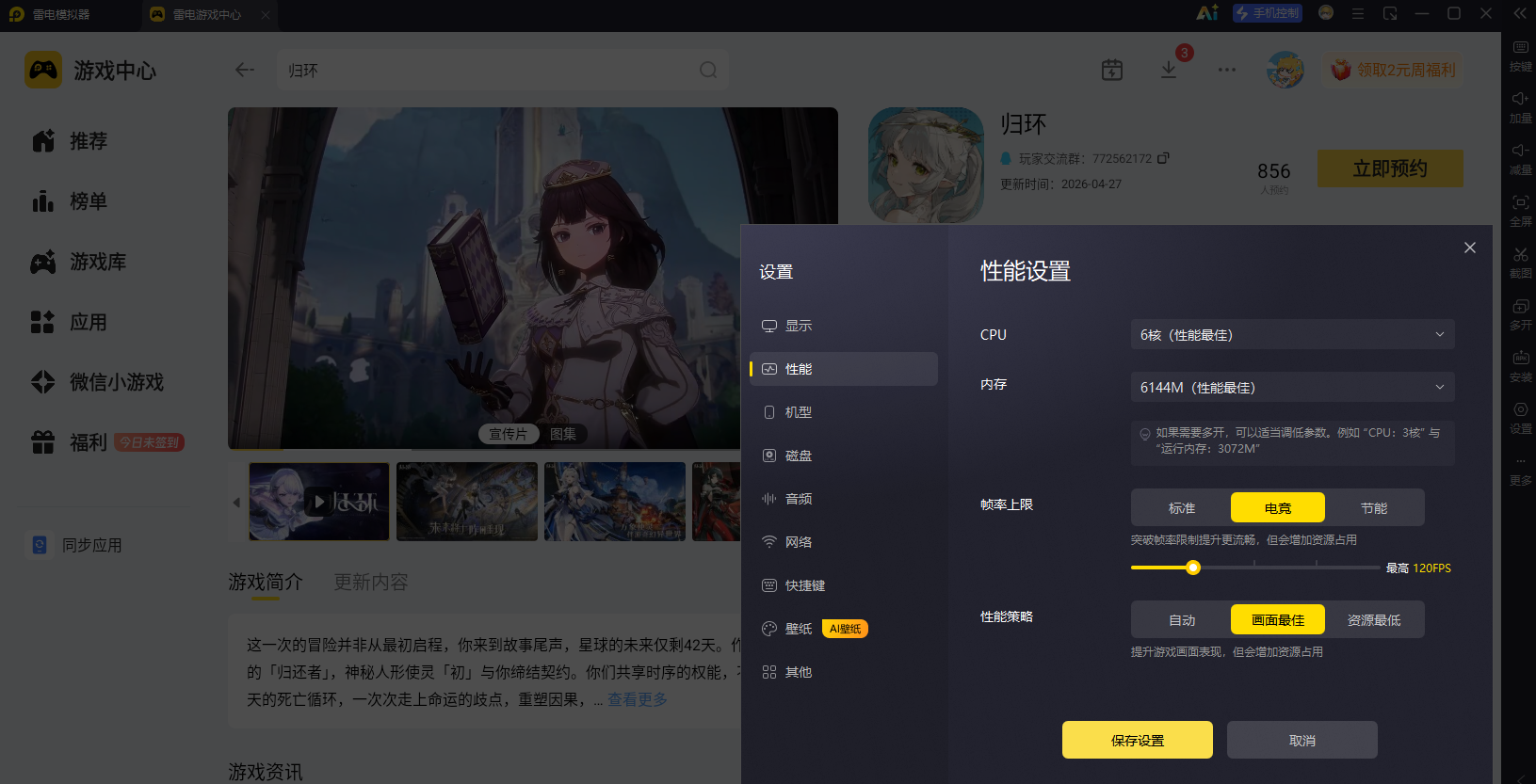Open 网络 settings category
The image size is (1536, 784).
[844, 542]
